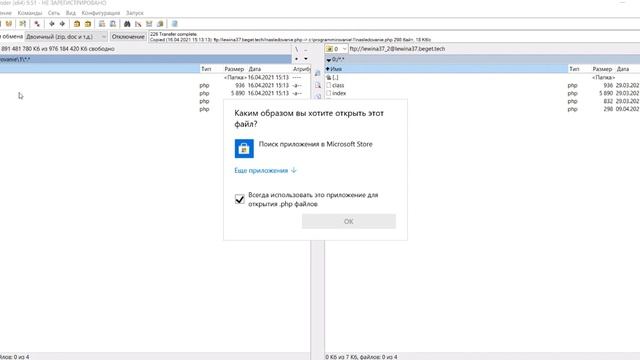
Task: Click top icon in vertical middle button bar
Action: click(318, 73)
